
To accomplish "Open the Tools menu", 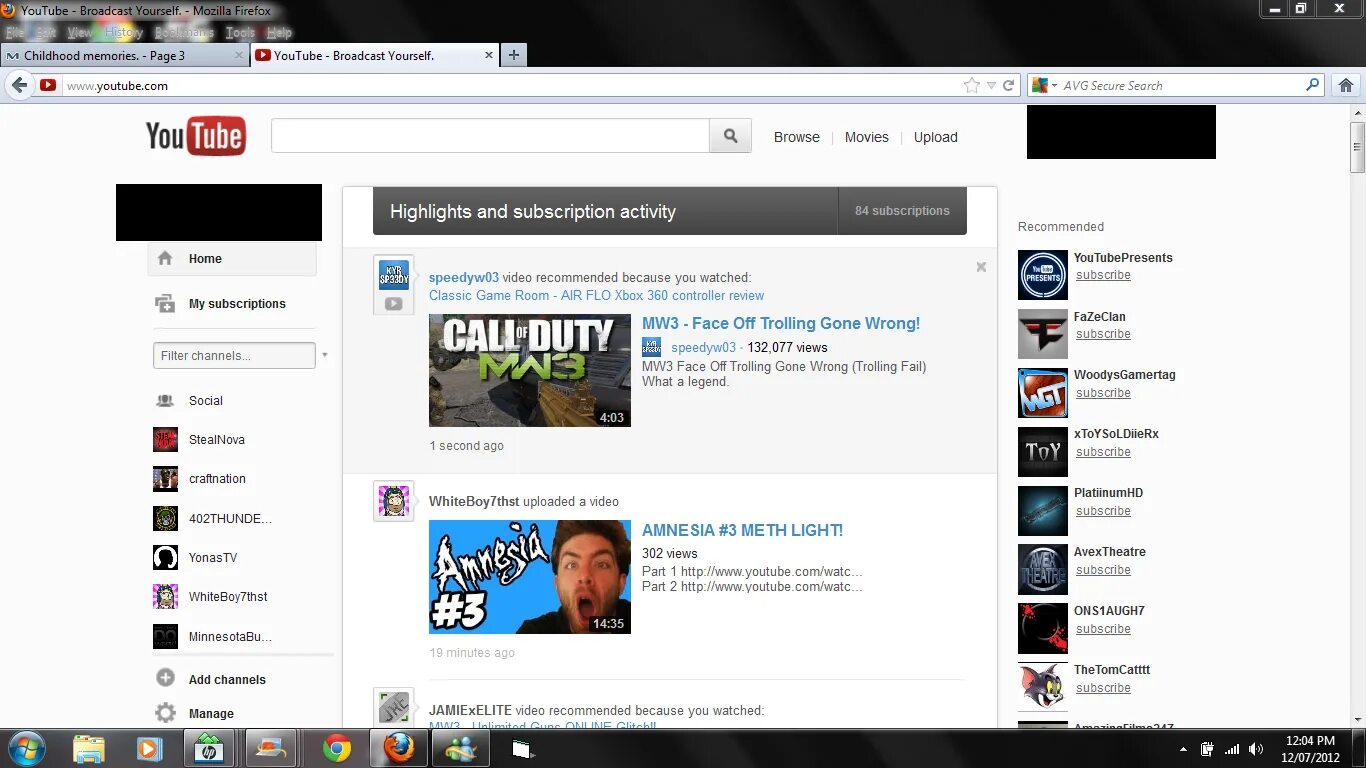I will coord(240,32).
